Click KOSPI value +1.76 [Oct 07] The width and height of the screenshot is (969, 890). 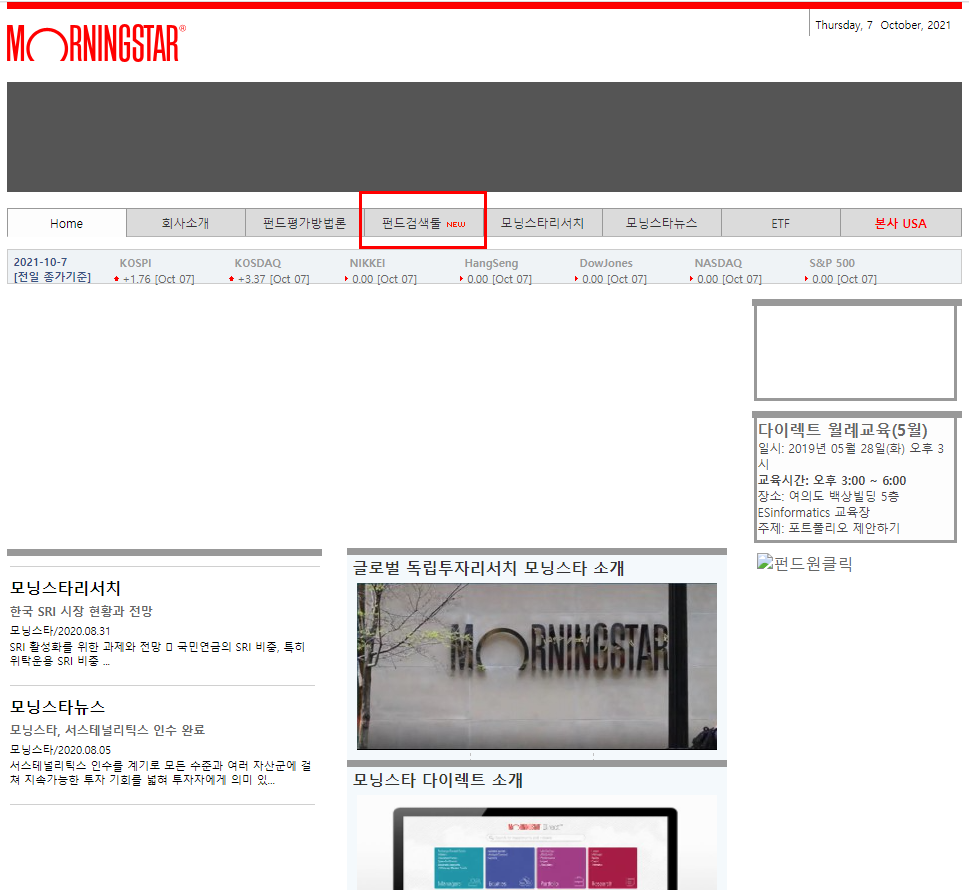[x=158, y=279]
